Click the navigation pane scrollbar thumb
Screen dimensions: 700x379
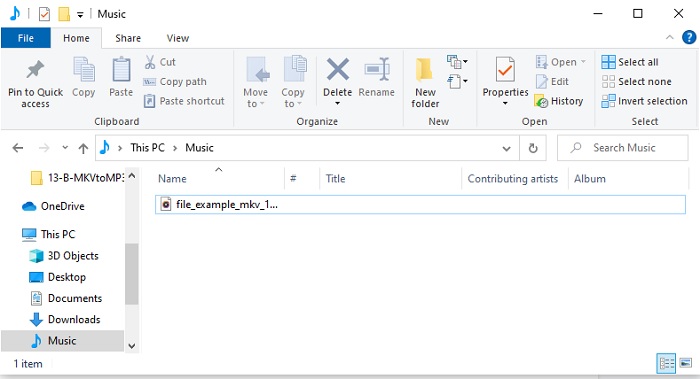point(131,274)
